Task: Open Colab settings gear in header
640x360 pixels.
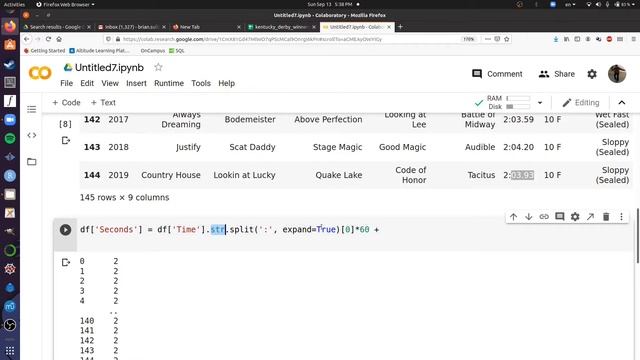Action: (x=592, y=74)
